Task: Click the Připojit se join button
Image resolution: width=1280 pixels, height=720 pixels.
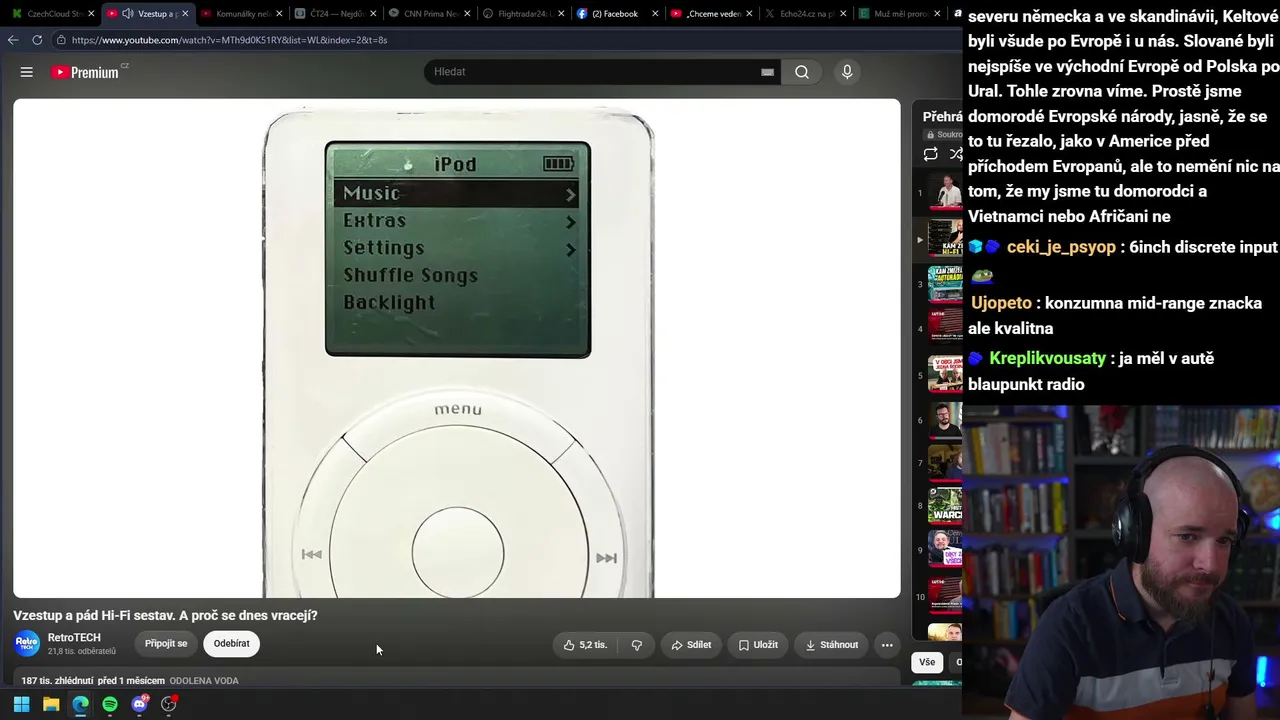Action: pyautogui.click(x=166, y=644)
